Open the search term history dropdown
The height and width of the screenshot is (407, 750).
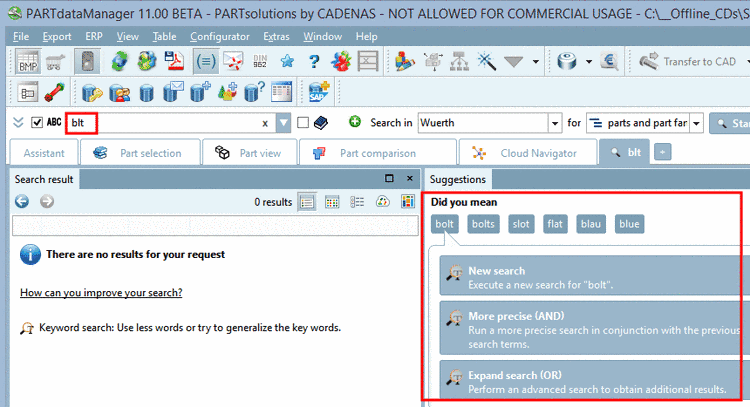point(284,123)
